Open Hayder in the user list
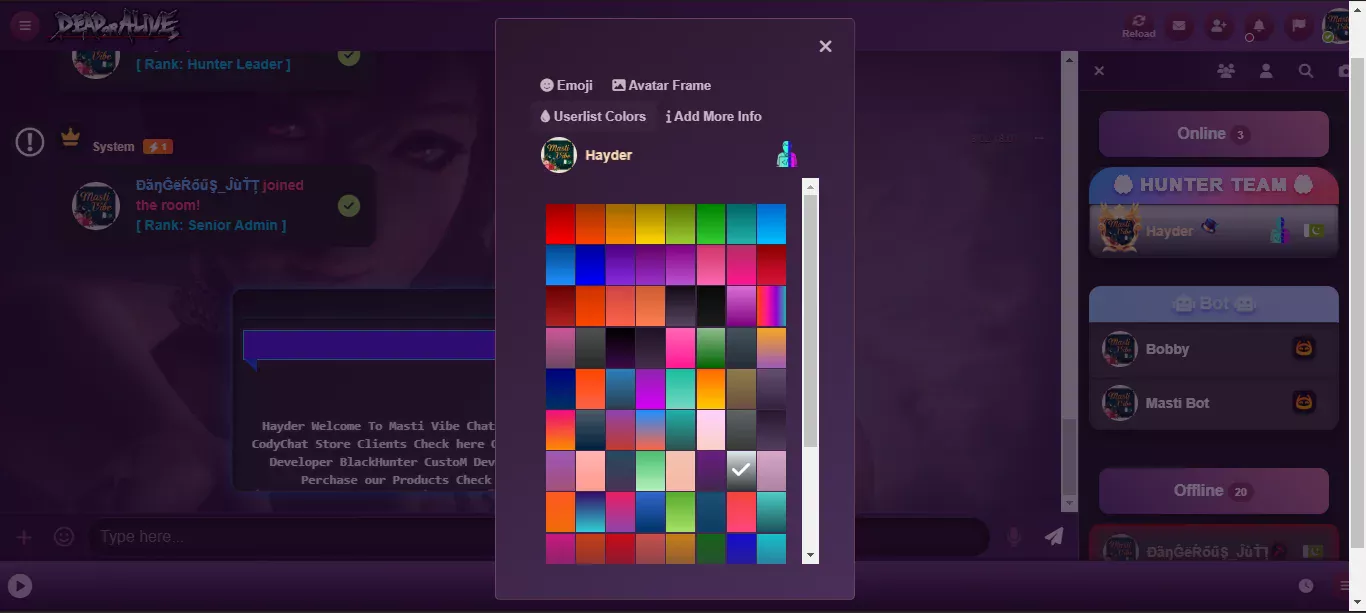 click(x=1214, y=231)
